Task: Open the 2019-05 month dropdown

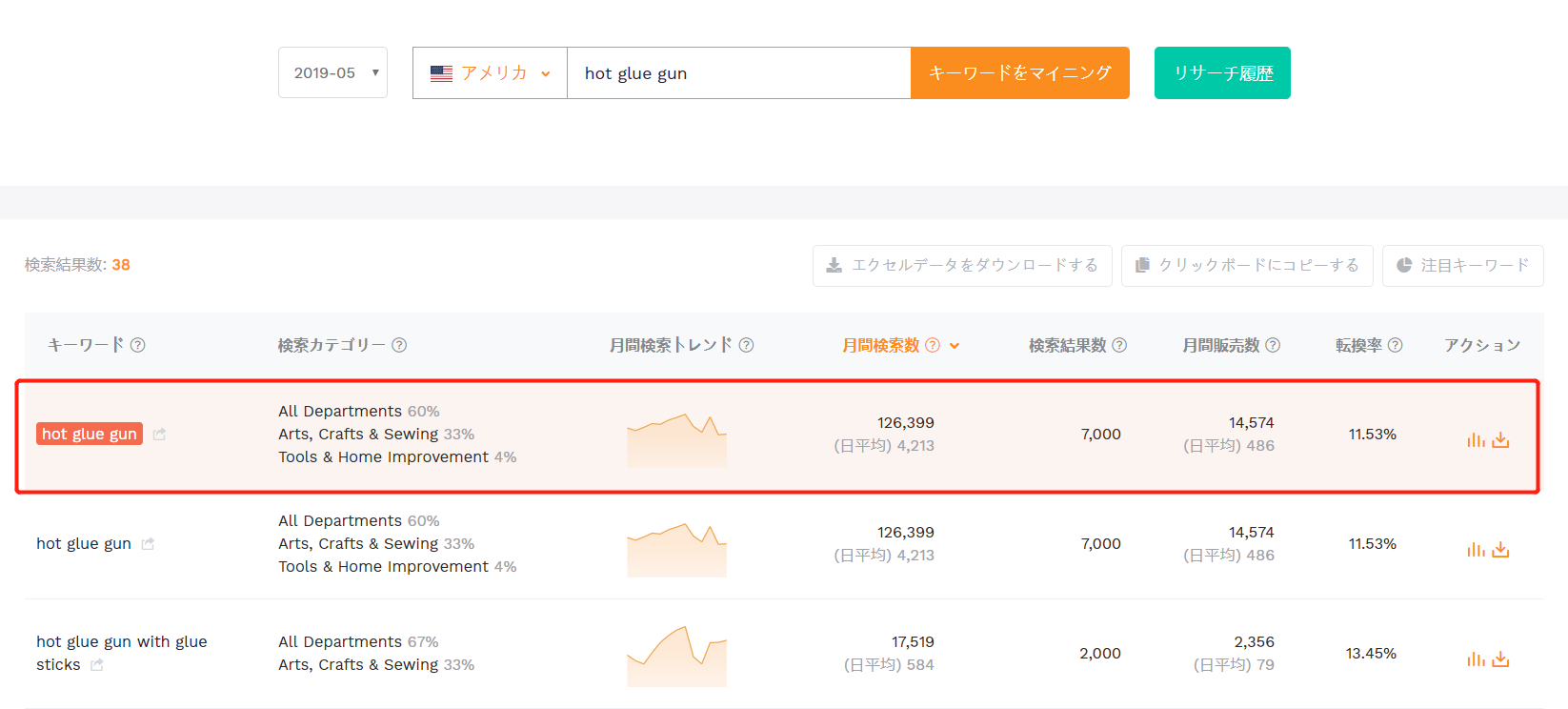Action: [x=332, y=72]
